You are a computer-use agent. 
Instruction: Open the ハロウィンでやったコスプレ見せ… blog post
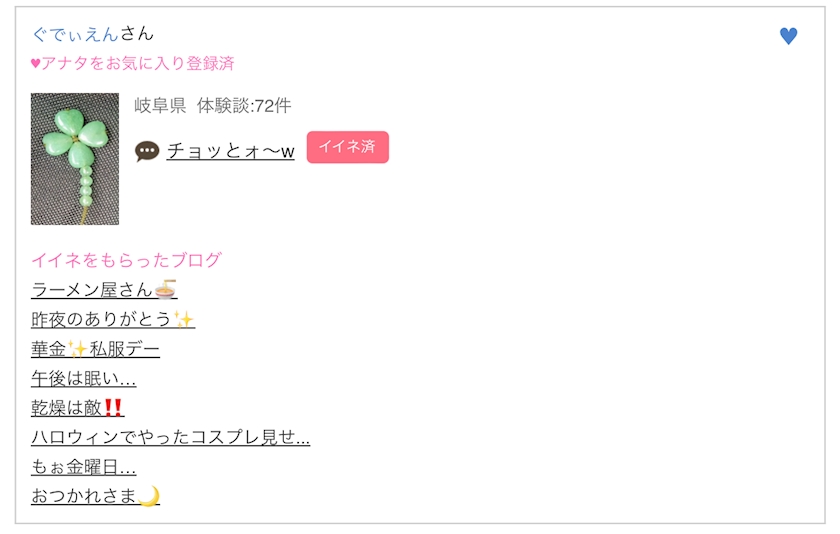170,437
